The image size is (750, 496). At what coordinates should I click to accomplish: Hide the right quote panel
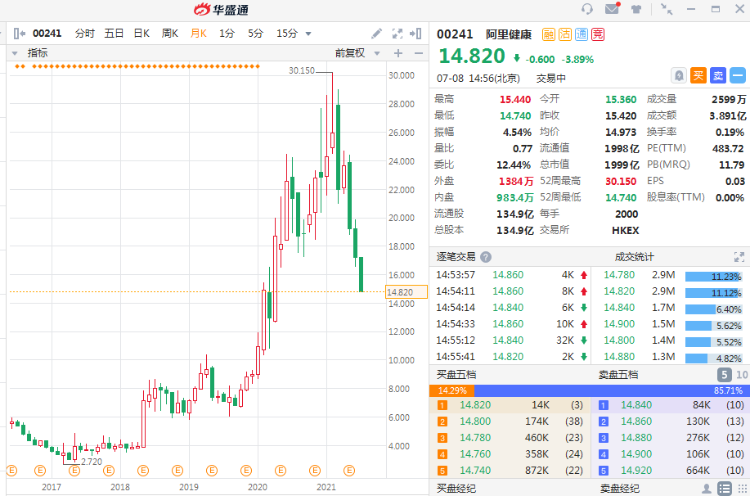coord(416,33)
